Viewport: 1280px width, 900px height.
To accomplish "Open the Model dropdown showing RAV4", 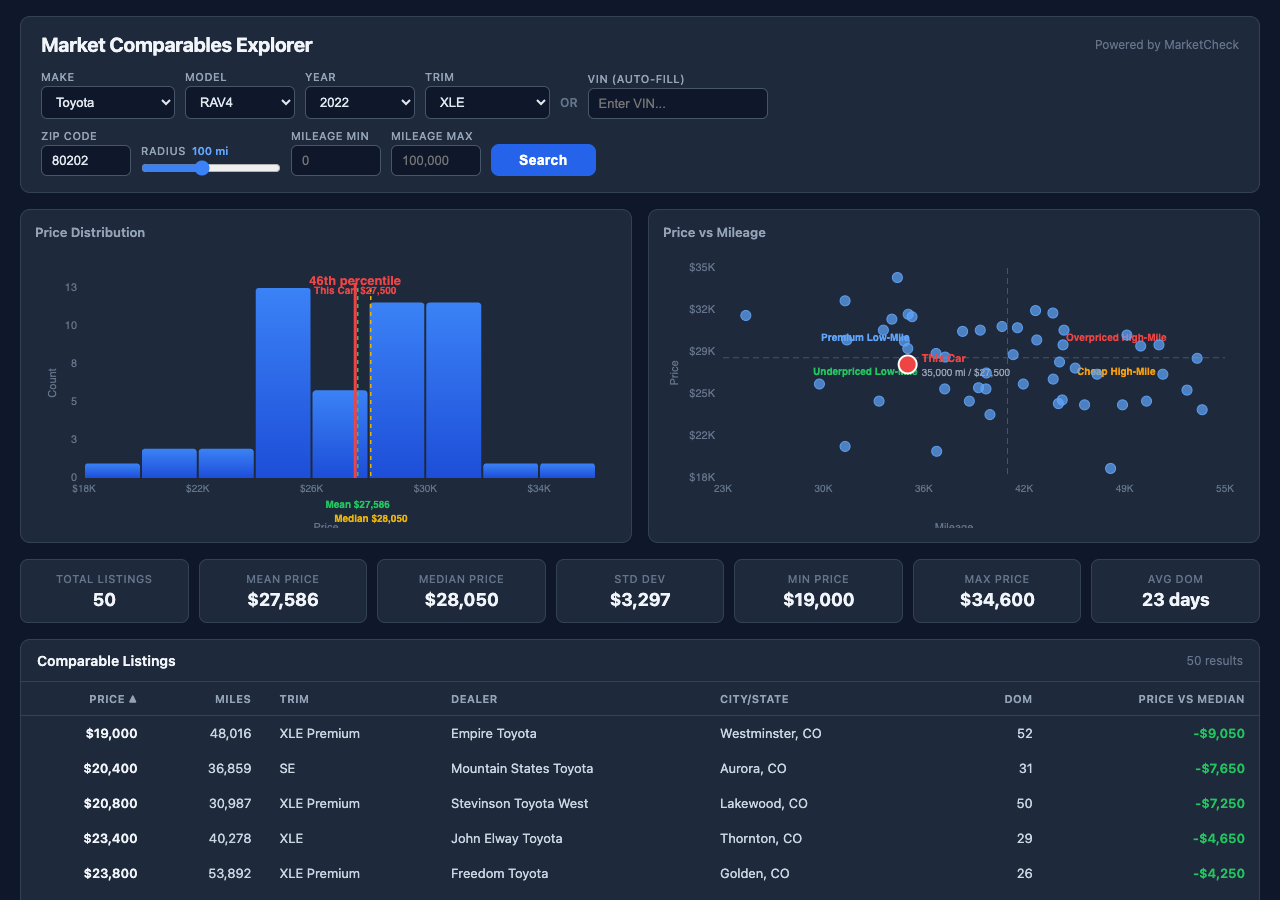I will [239, 102].
